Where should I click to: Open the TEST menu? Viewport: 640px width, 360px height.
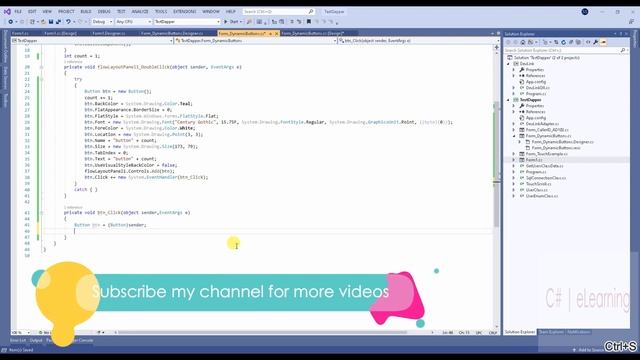(121, 11)
